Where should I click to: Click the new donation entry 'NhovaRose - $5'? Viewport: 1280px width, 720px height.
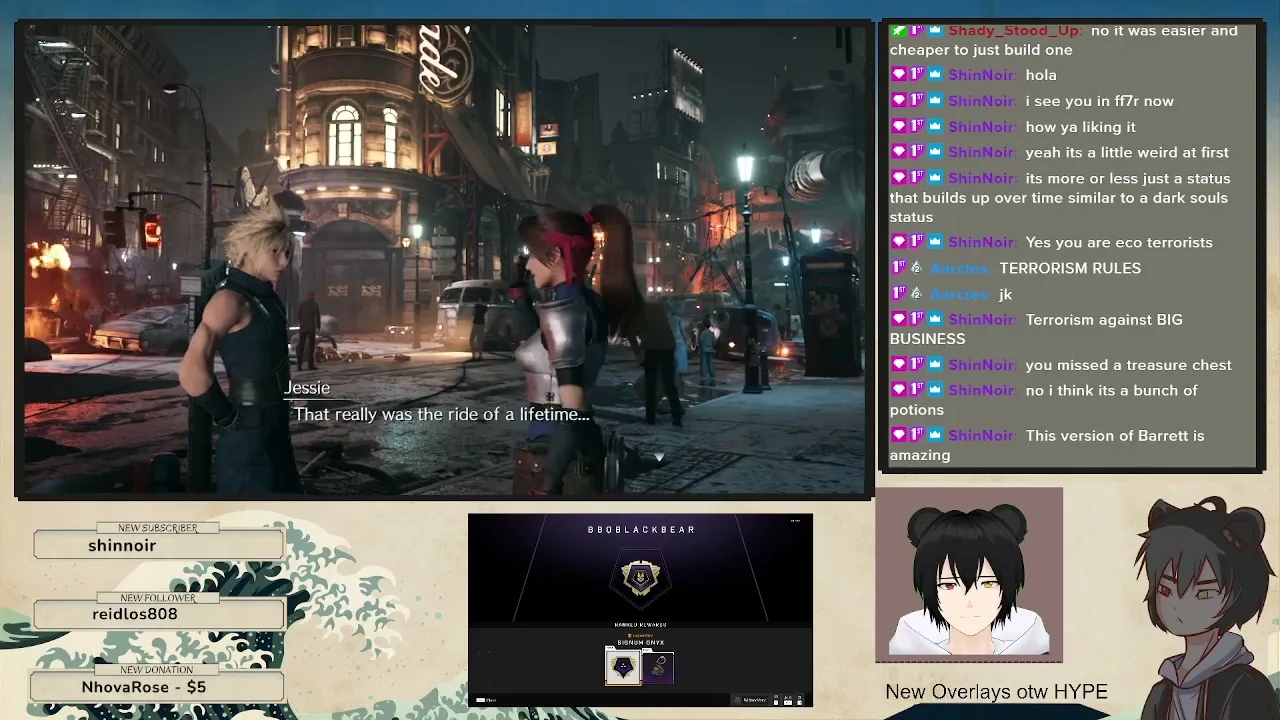pos(144,687)
